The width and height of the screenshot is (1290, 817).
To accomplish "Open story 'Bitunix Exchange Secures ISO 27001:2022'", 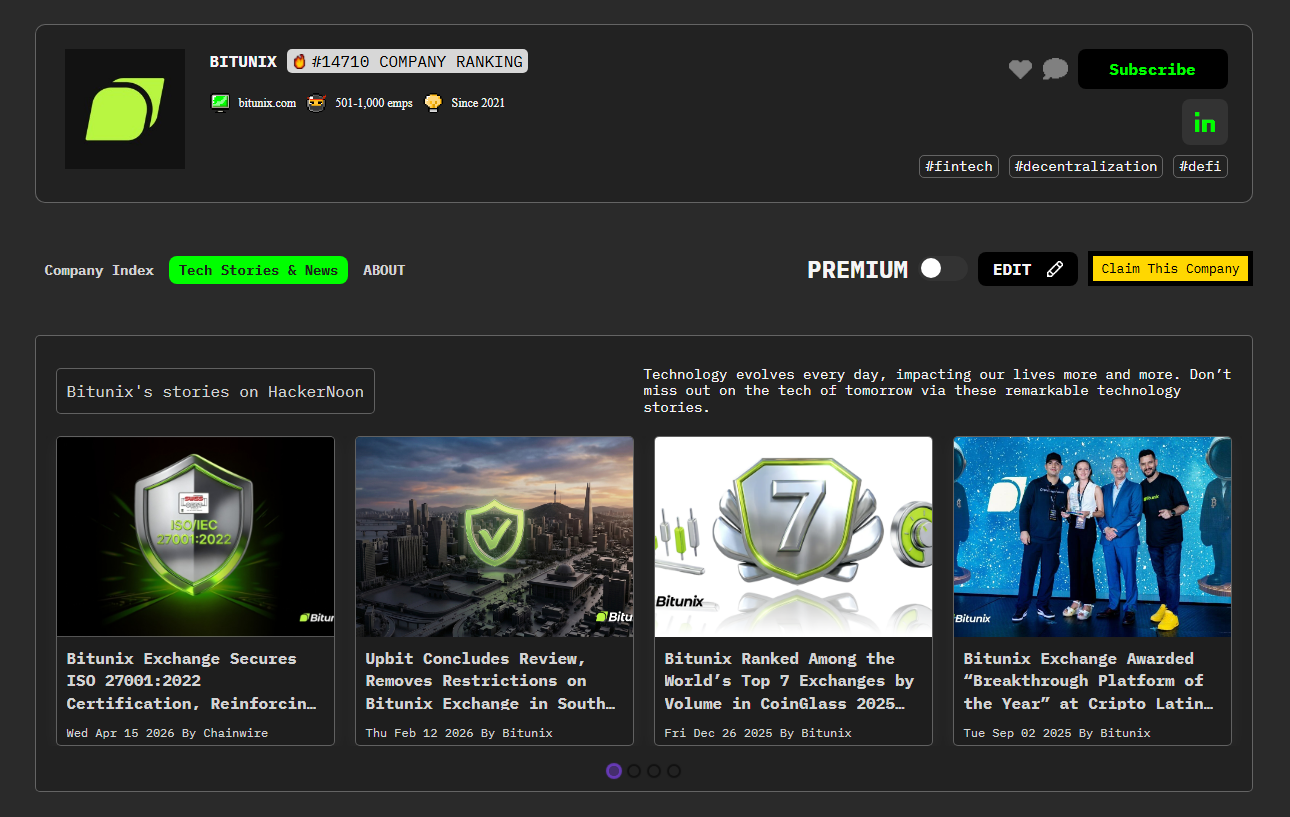I will (x=192, y=681).
